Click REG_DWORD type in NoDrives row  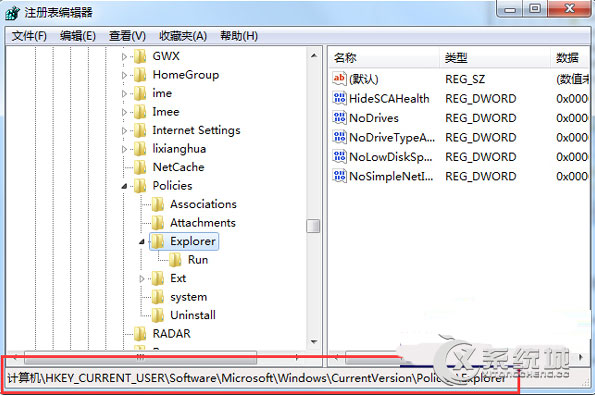click(x=480, y=118)
